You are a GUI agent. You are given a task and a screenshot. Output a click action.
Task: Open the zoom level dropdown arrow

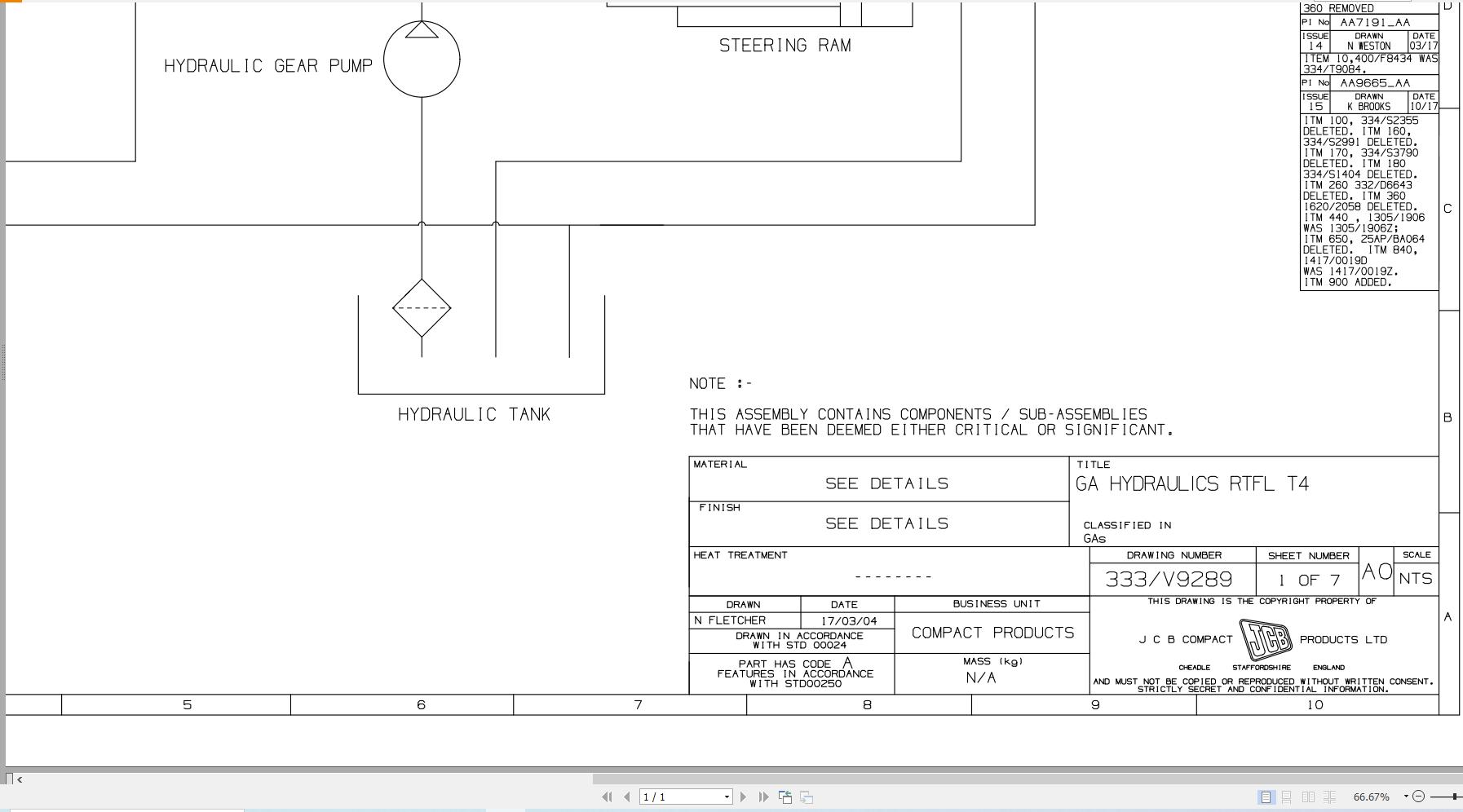point(1405,797)
